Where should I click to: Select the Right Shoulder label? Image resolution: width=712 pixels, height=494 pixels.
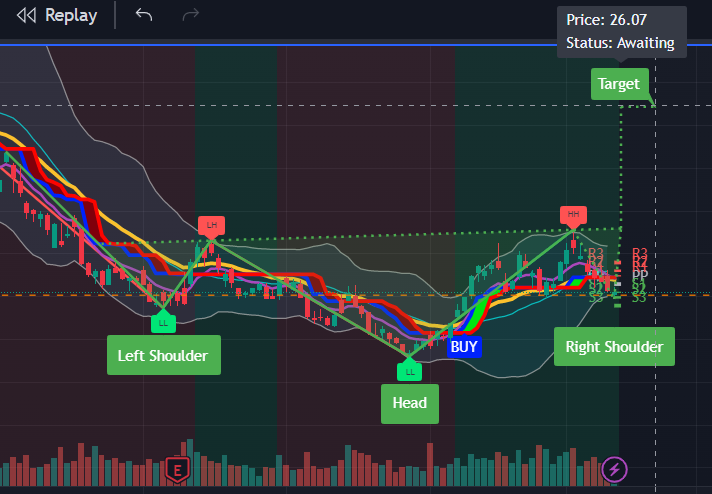click(614, 347)
